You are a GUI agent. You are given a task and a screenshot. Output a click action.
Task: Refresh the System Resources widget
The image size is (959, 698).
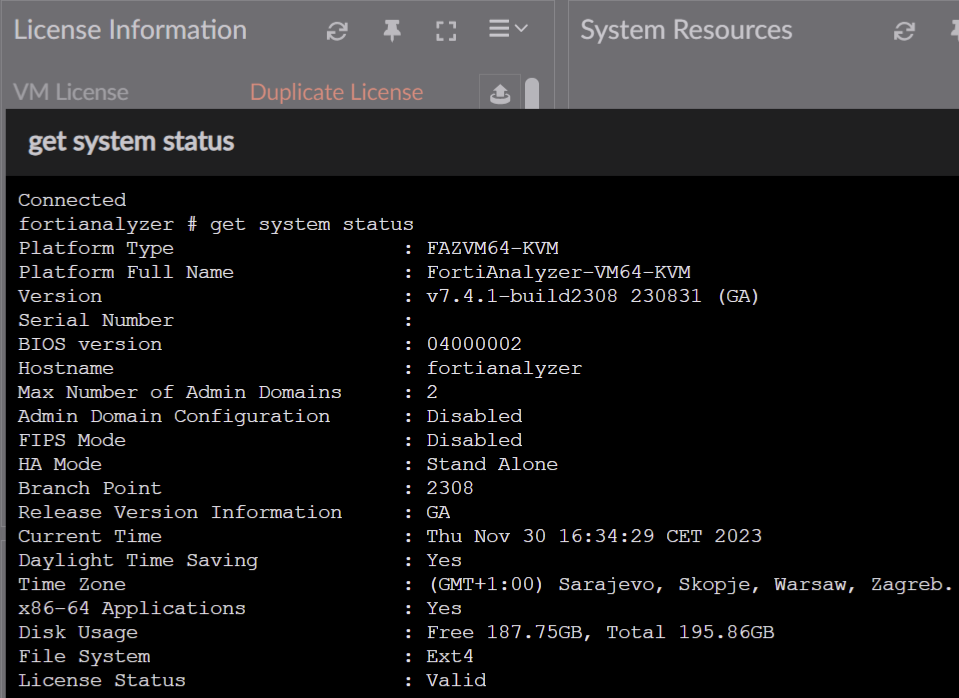[904, 31]
